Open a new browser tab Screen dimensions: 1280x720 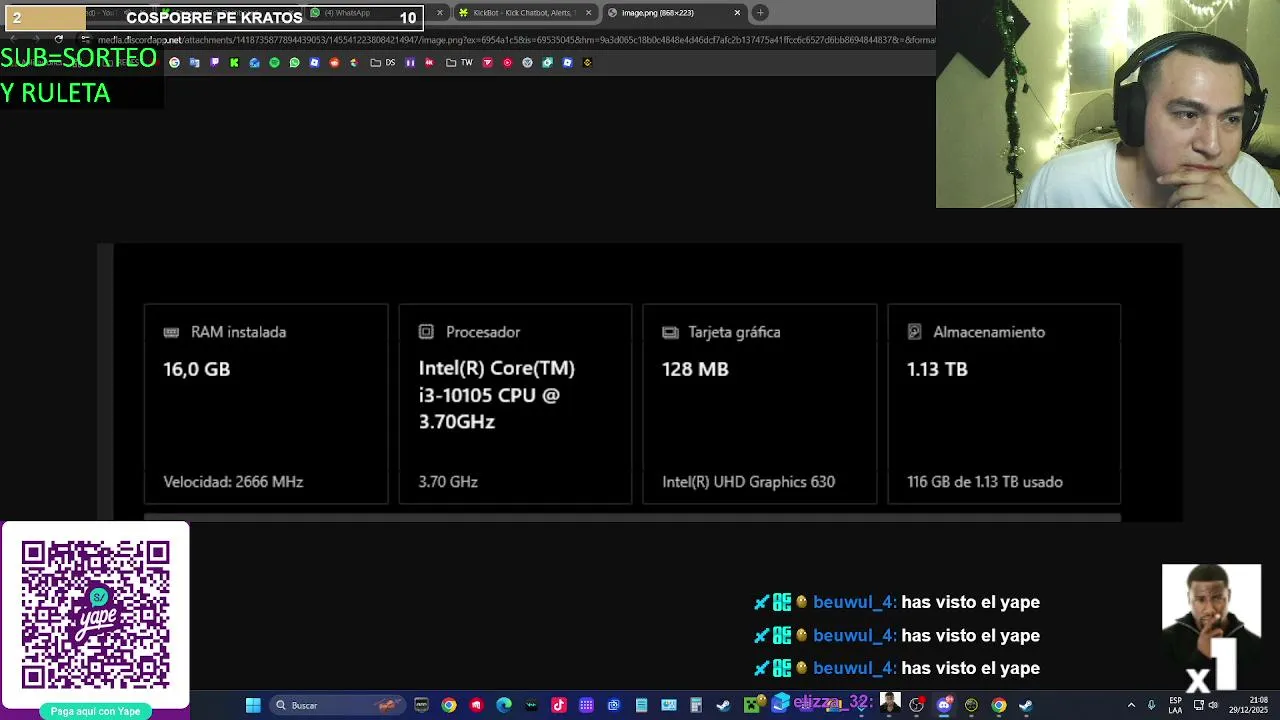760,13
